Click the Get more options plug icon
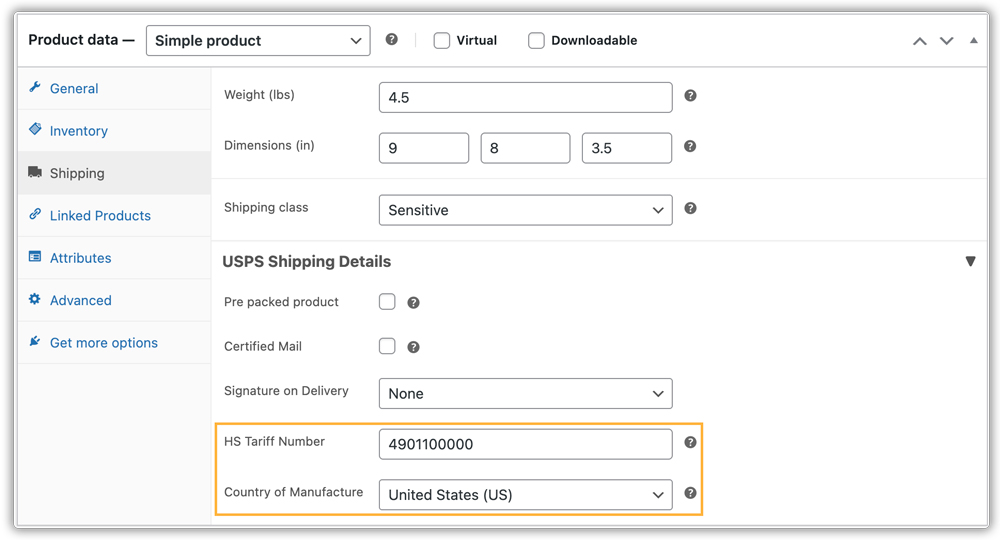1000x540 pixels. pos(35,342)
